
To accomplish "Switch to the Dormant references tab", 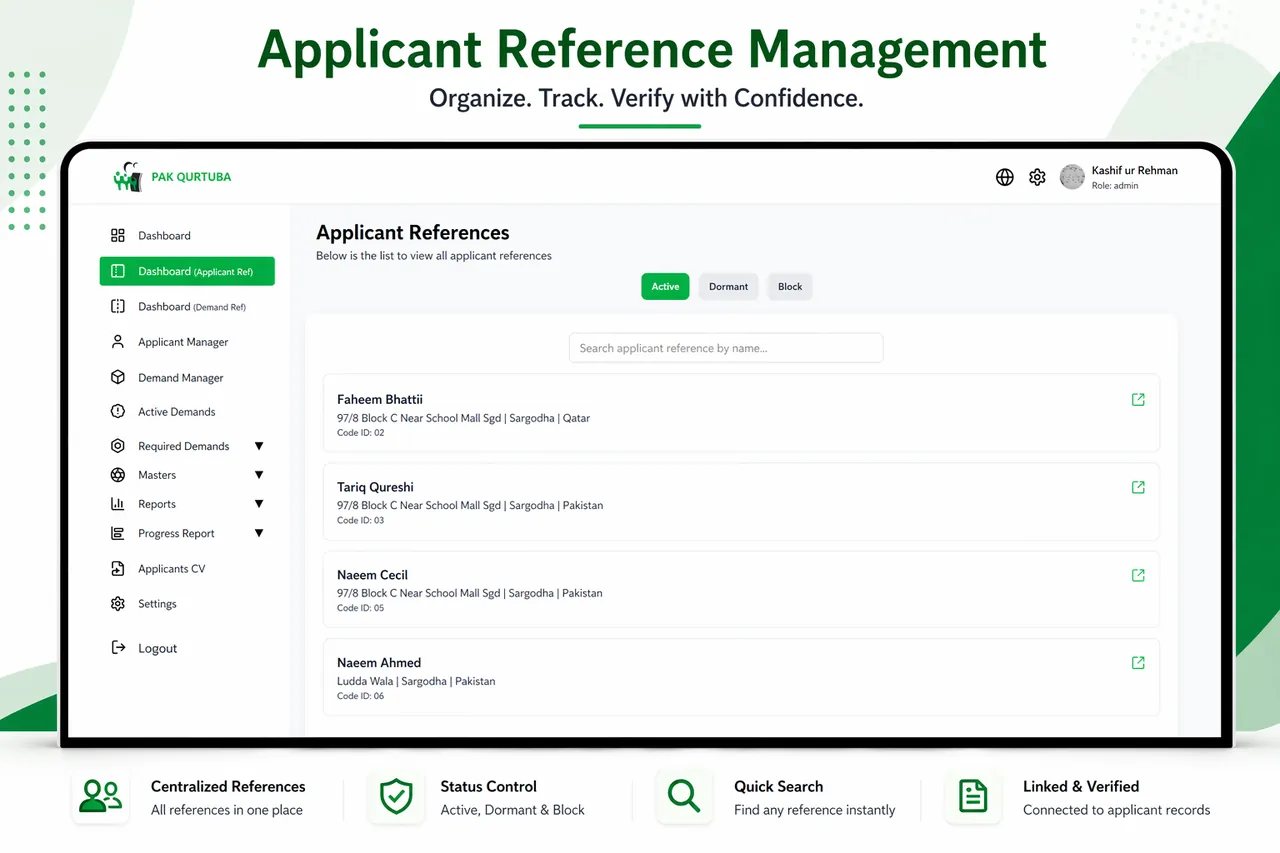I will pyautogui.click(x=728, y=287).
